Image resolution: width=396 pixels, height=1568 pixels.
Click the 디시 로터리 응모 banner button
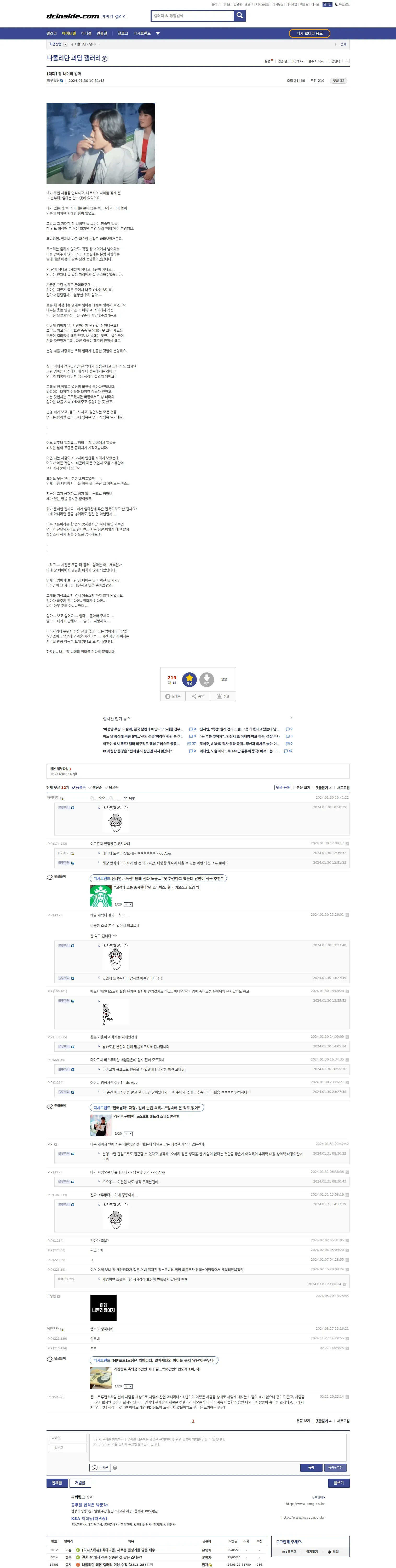pos(309,33)
